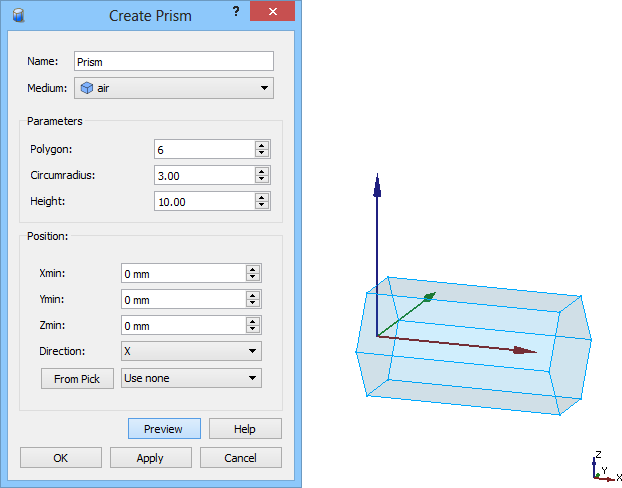Screen dimensions: 622x488
Task: Click the Zmin input field
Action: (184, 325)
